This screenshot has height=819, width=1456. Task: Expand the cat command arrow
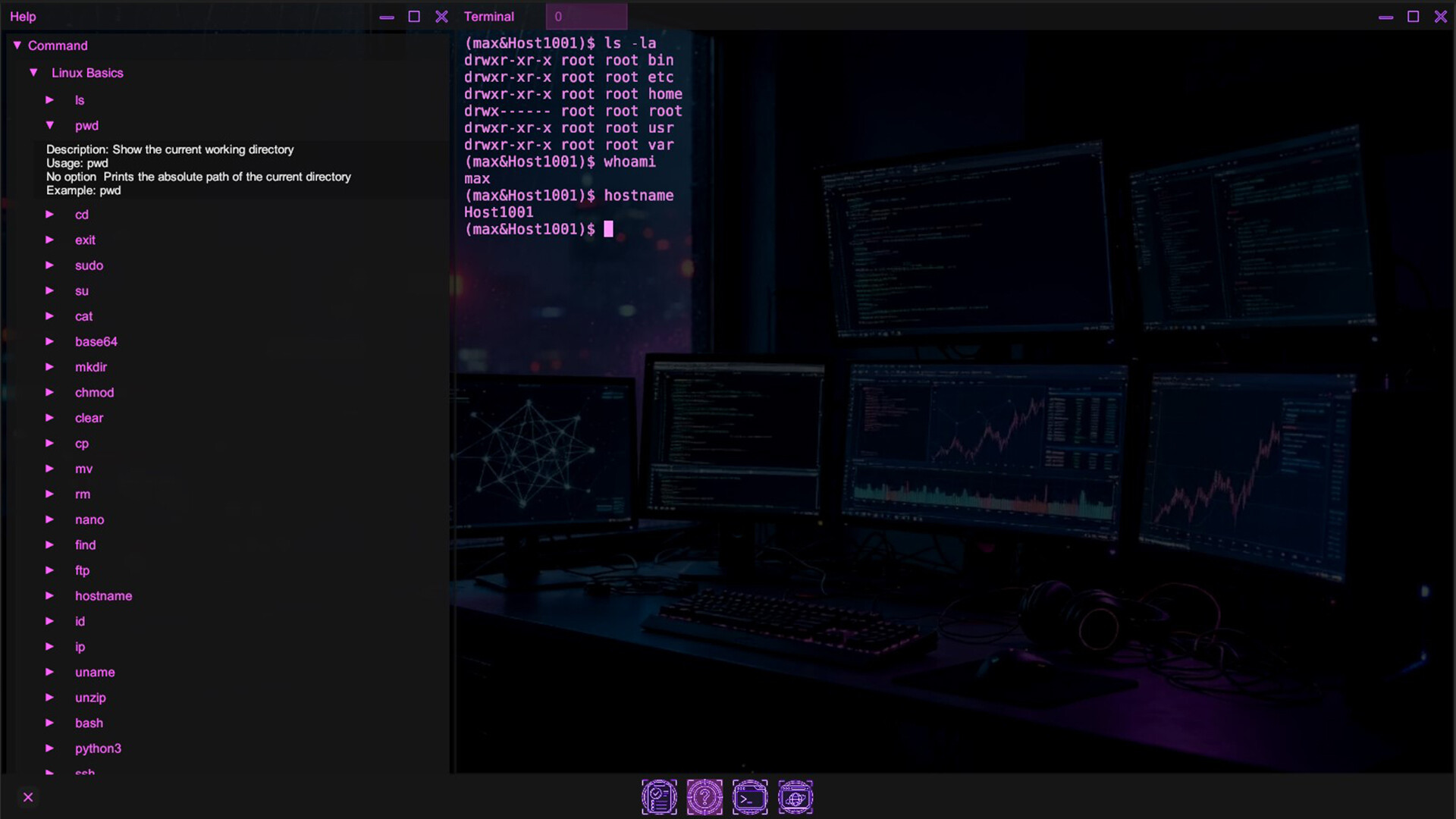pyautogui.click(x=50, y=316)
